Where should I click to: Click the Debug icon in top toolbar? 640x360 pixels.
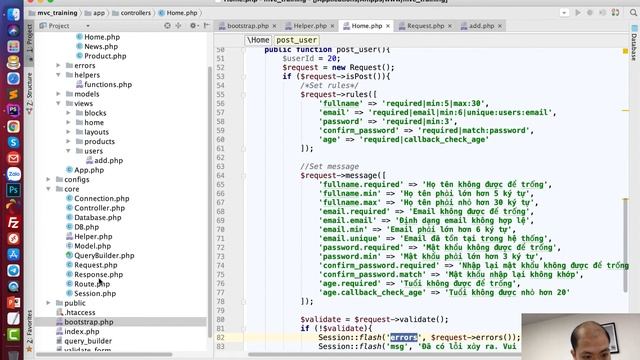click(590, 13)
